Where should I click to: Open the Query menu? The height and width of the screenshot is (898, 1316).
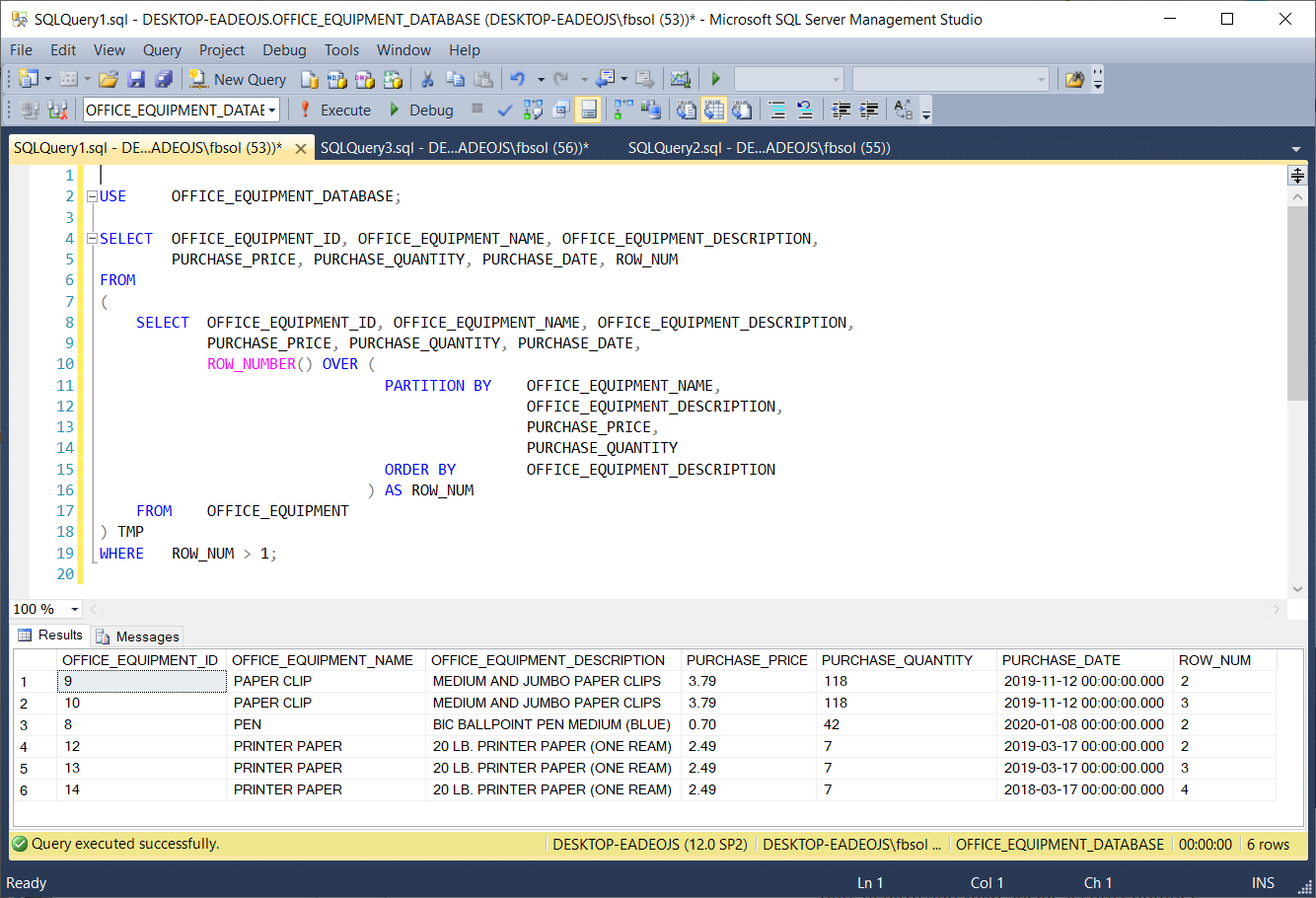click(162, 50)
